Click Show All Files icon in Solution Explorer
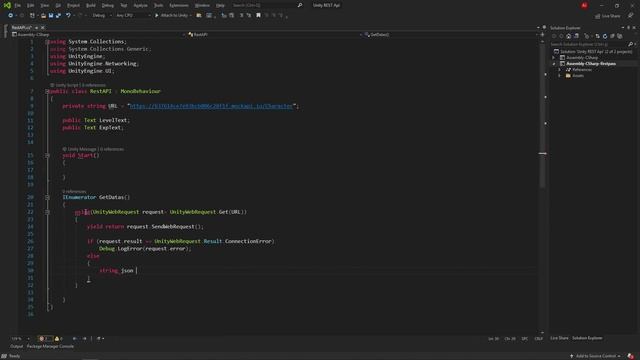640x360 pixels. tap(620, 36)
